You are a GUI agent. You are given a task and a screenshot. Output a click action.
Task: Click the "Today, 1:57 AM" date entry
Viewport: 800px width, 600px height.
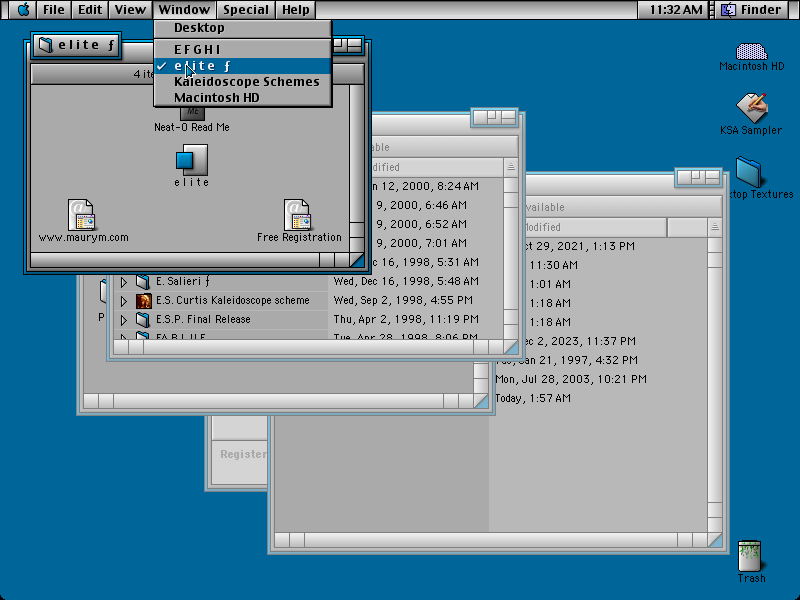tap(533, 398)
